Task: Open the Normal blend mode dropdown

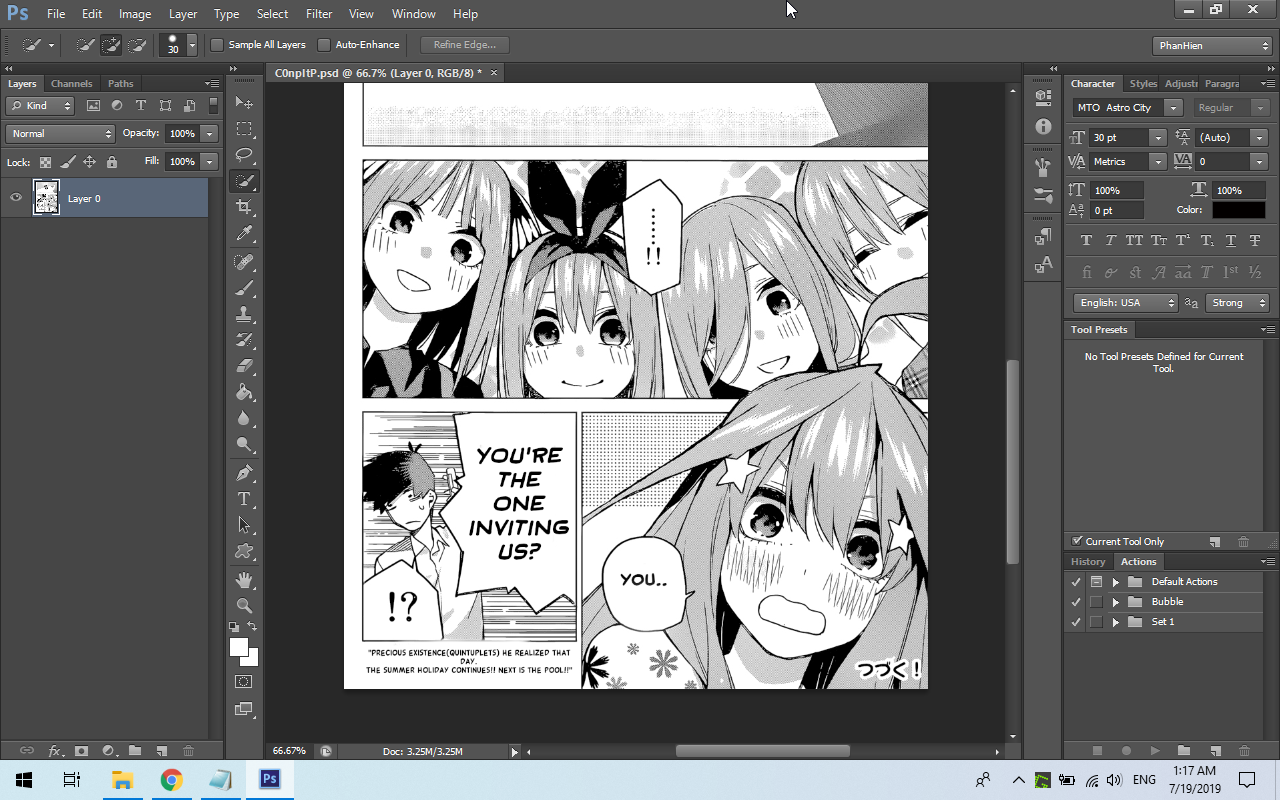Action: 61,133
